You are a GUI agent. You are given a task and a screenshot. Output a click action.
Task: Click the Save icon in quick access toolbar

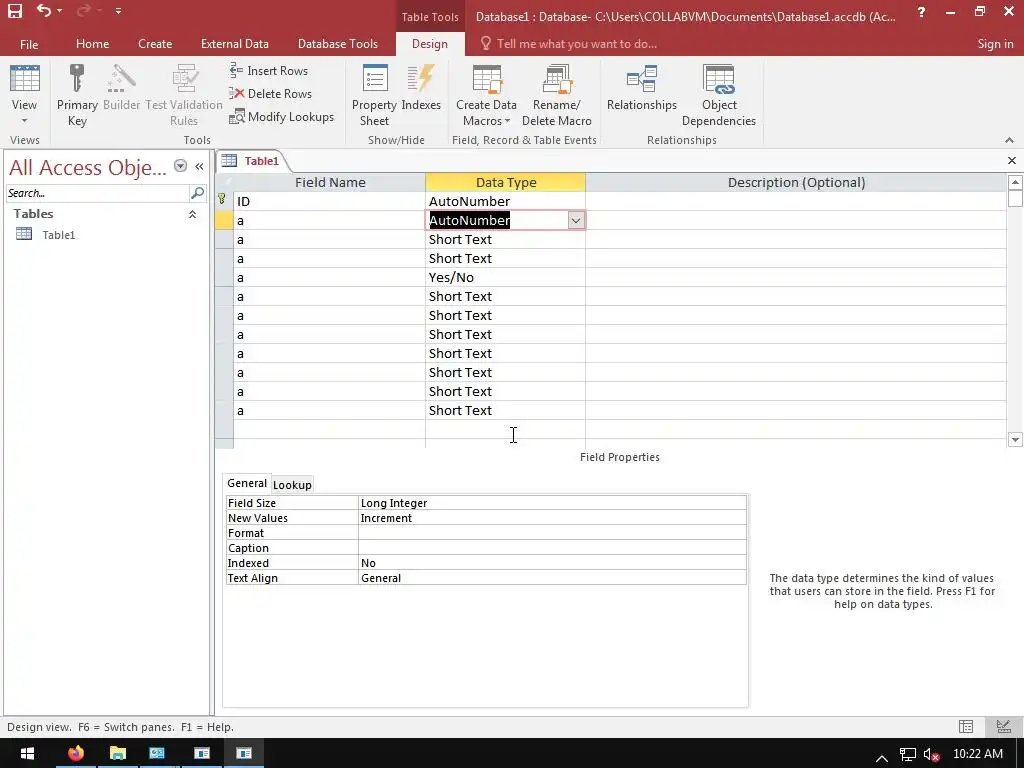point(14,11)
